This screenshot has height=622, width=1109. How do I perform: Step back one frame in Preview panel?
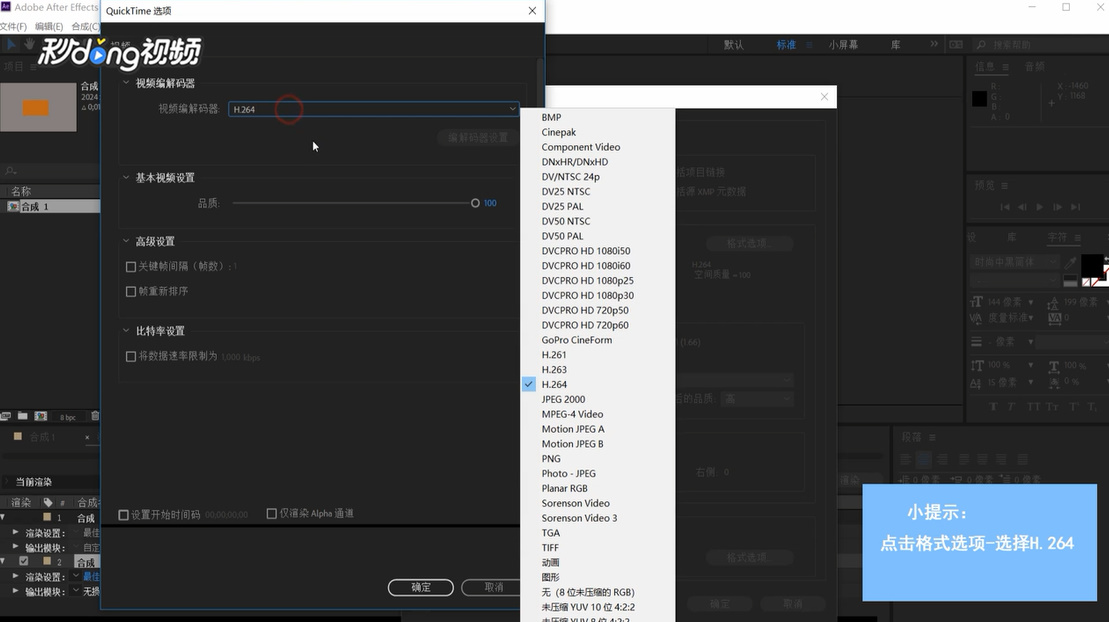point(1022,207)
